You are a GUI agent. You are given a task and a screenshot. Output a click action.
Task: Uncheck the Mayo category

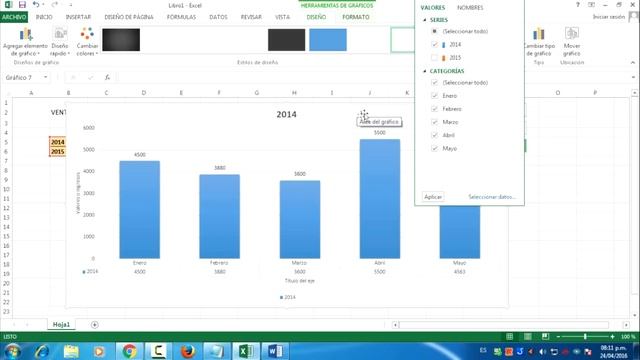[434, 148]
